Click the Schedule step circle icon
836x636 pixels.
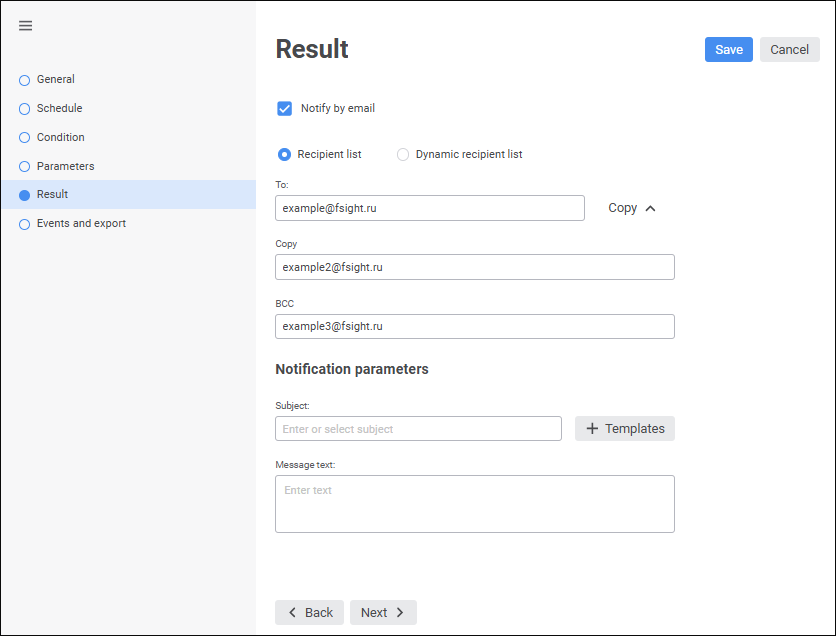25,109
